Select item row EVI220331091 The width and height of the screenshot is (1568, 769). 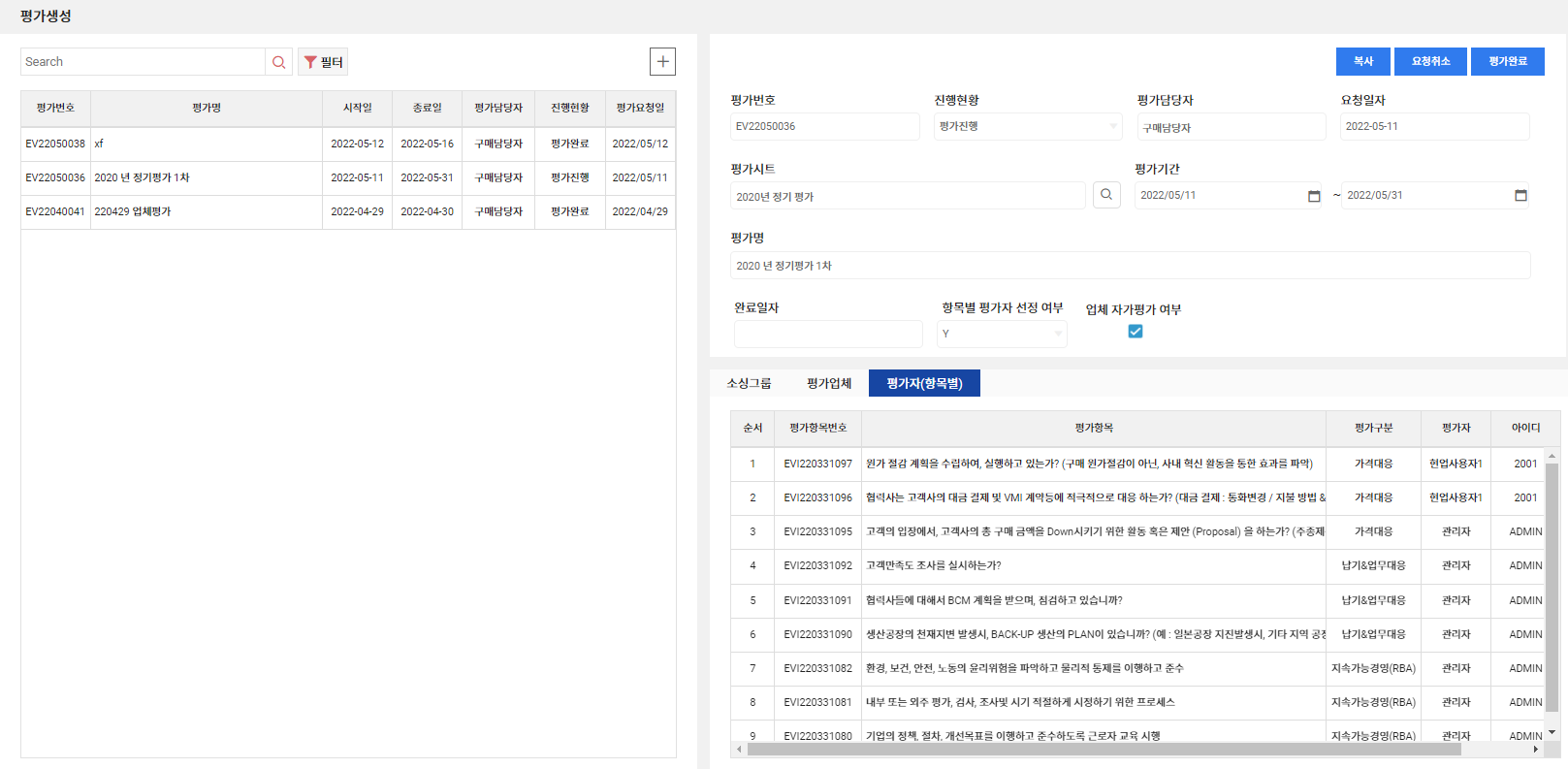[x=1137, y=600]
